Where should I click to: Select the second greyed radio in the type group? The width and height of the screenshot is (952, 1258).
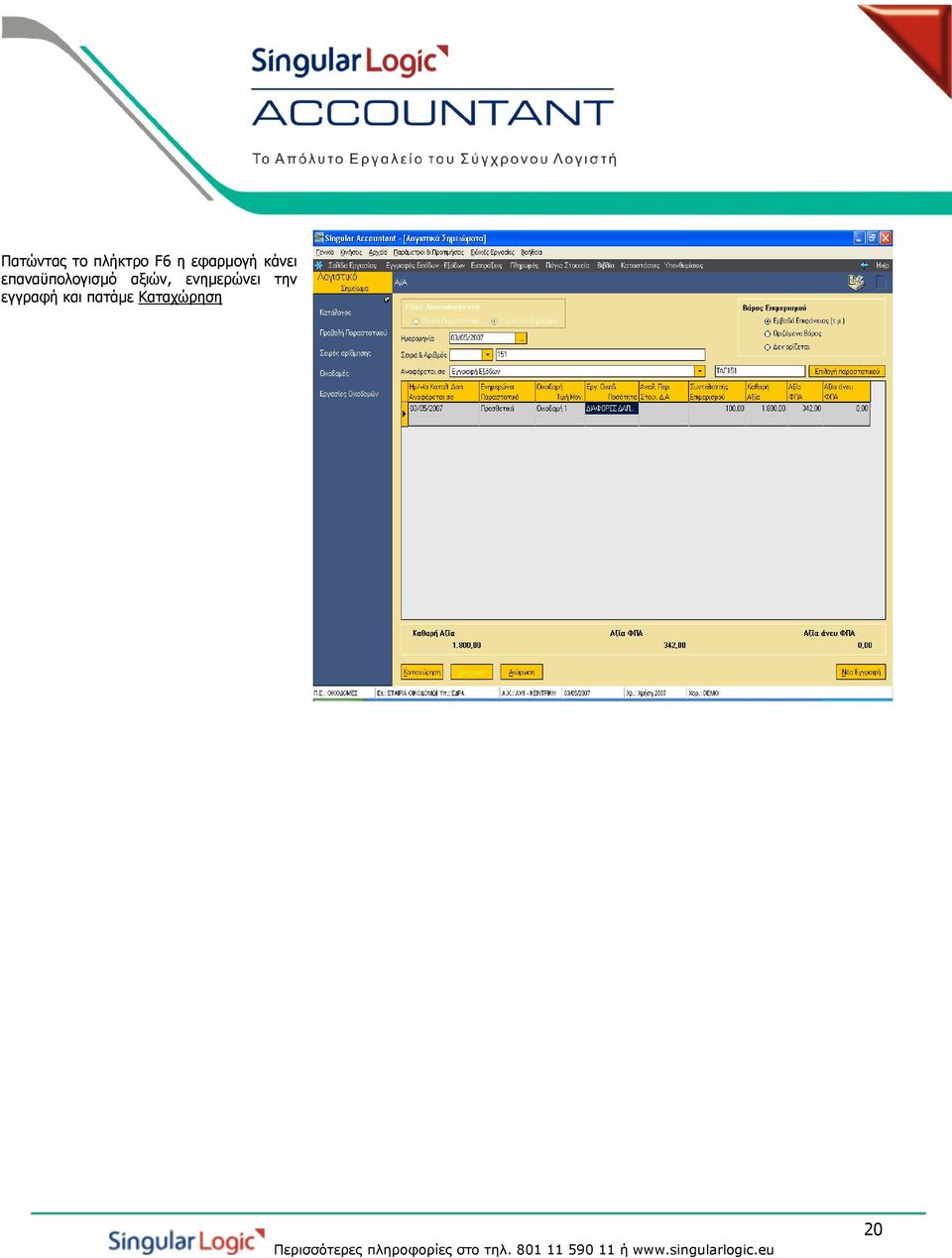click(494, 321)
